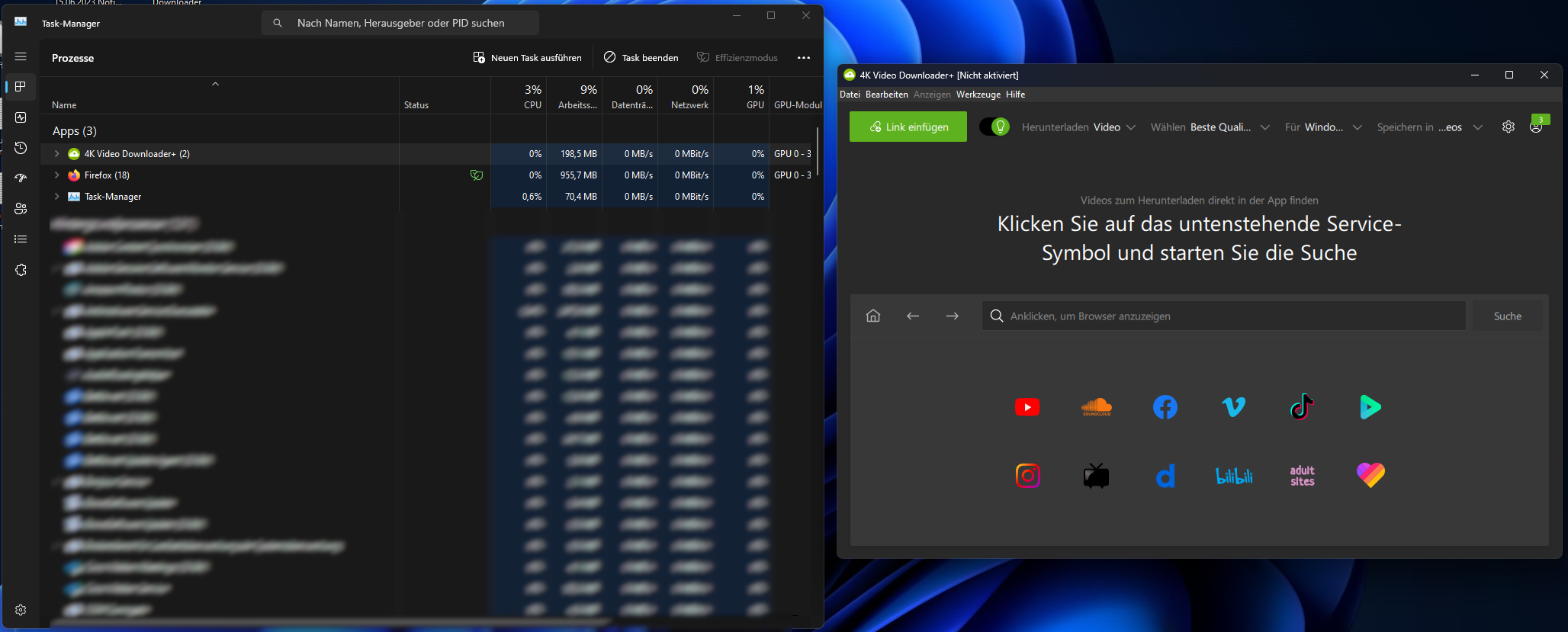
Task: Open Task Manager Startup apps sidebar icon
Action: tap(21, 178)
